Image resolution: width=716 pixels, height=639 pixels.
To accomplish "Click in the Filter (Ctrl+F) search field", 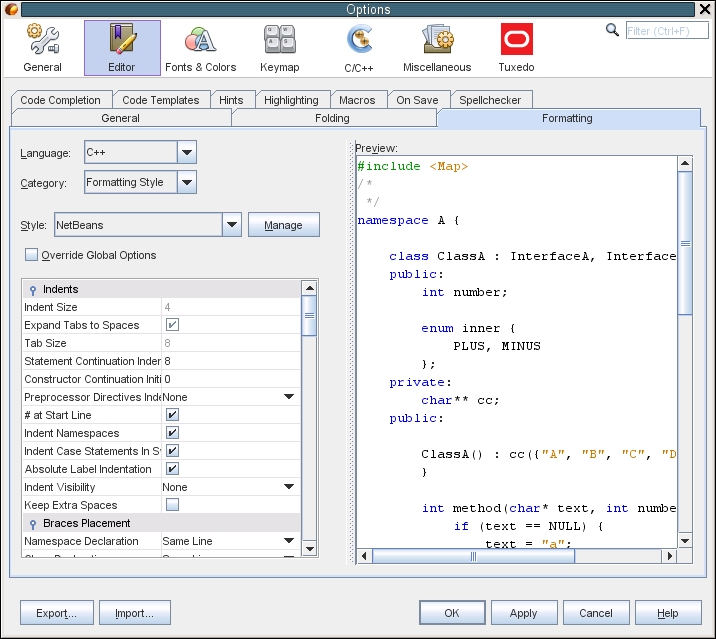I will [667, 31].
